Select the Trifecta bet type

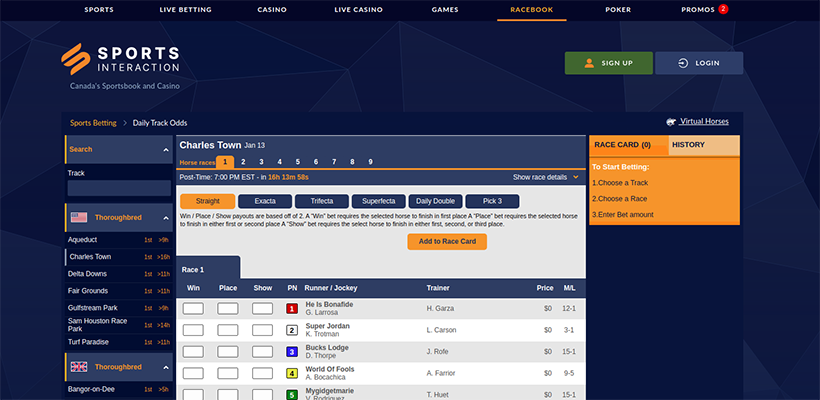(322, 201)
